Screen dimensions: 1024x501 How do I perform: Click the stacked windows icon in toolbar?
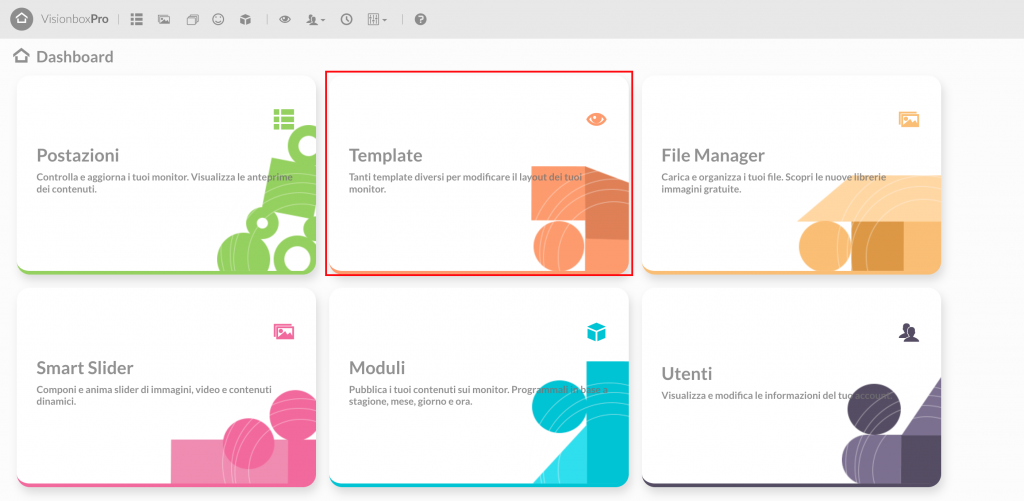pos(192,19)
